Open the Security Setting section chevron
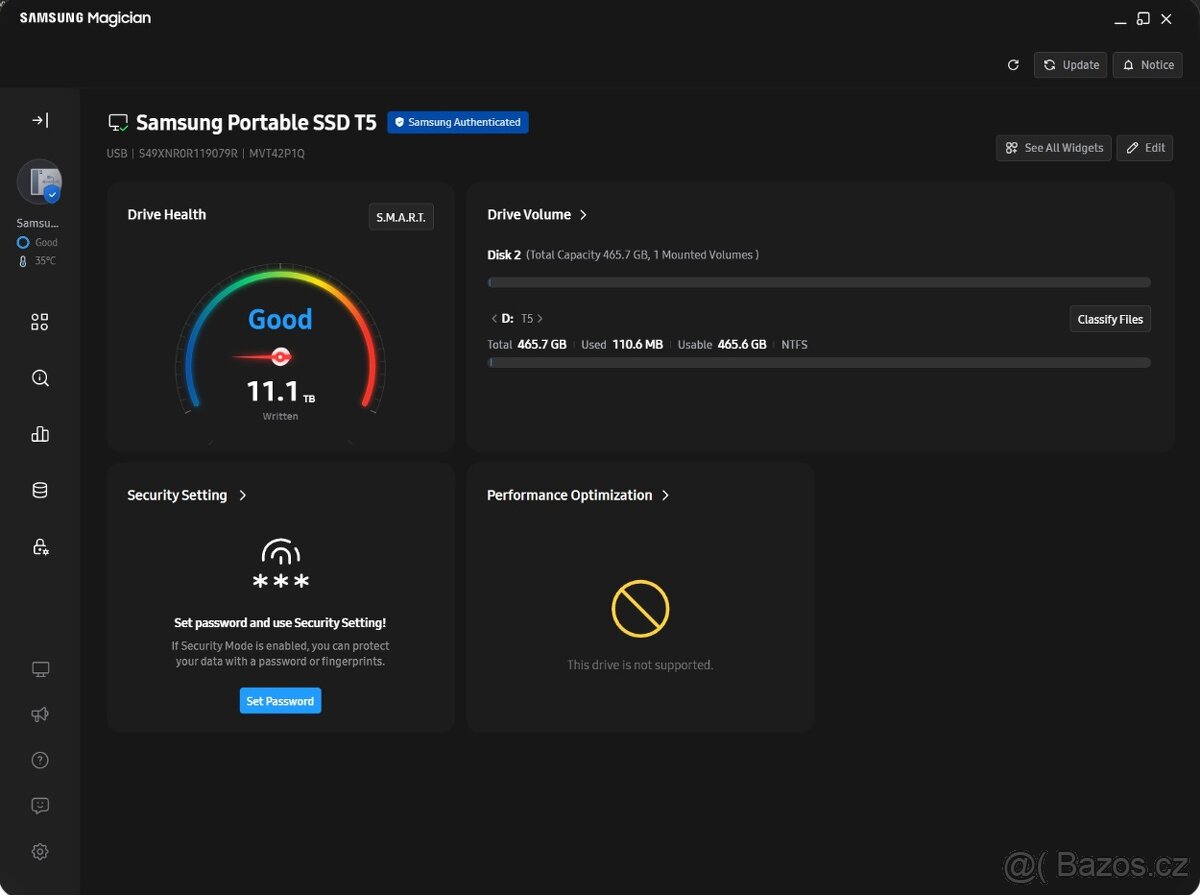Image resolution: width=1200 pixels, height=895 pixels. pos(243,494)
